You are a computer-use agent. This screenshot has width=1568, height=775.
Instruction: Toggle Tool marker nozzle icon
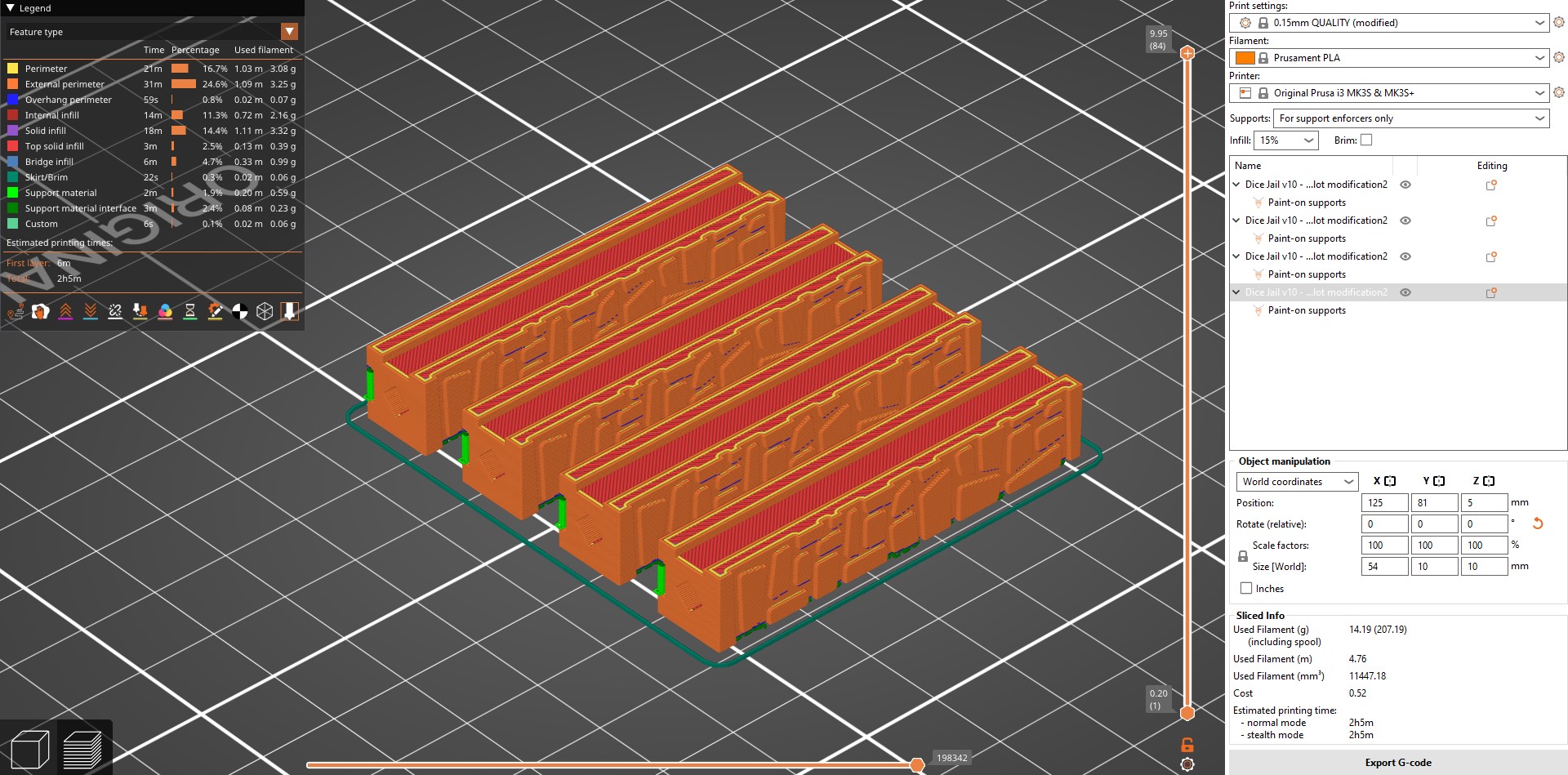[290, 311]
